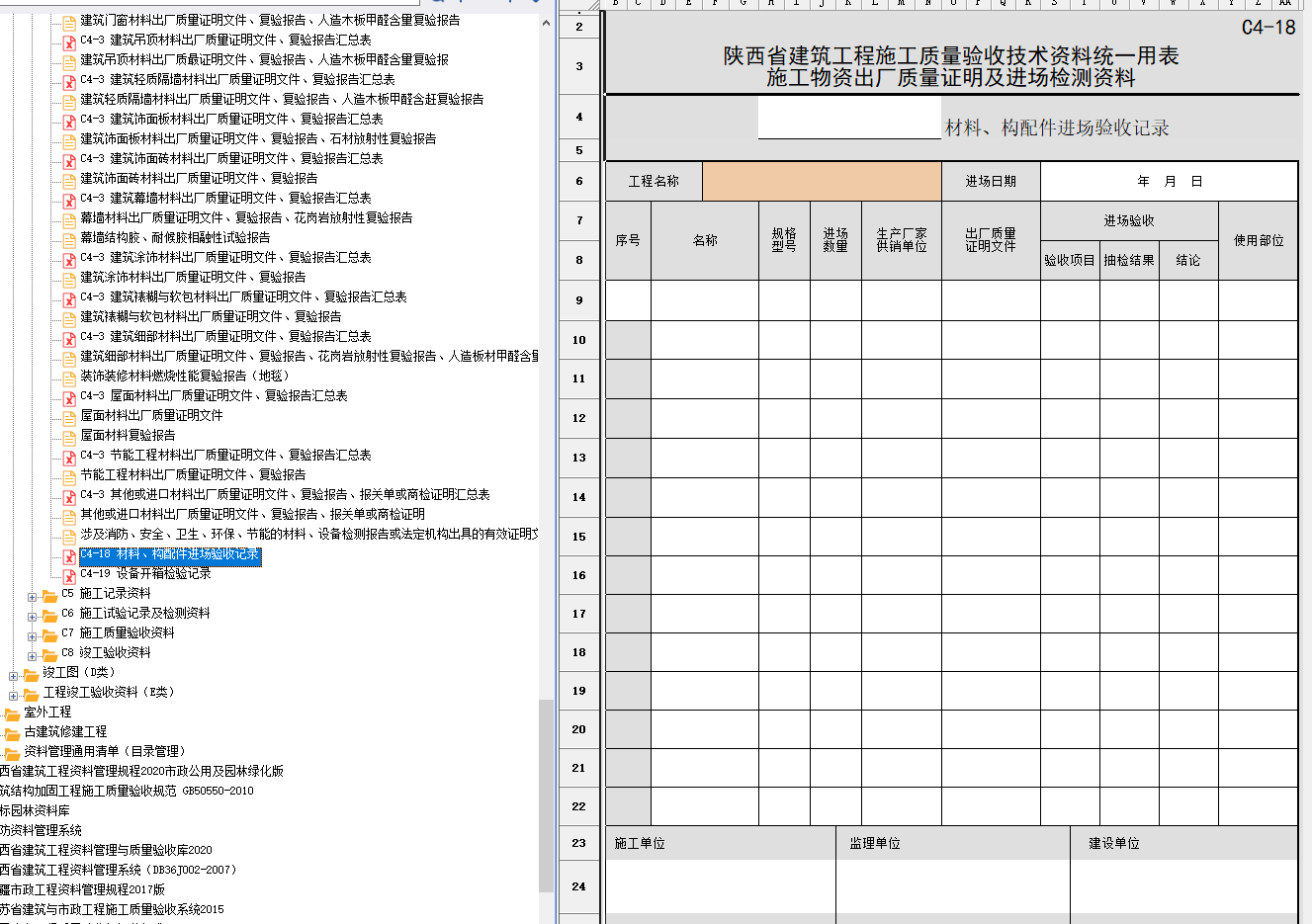The width and height of the screenshot is (1312, 924).
Task: Click the 序号 cell in row 9
Action: tap(628, 300)
